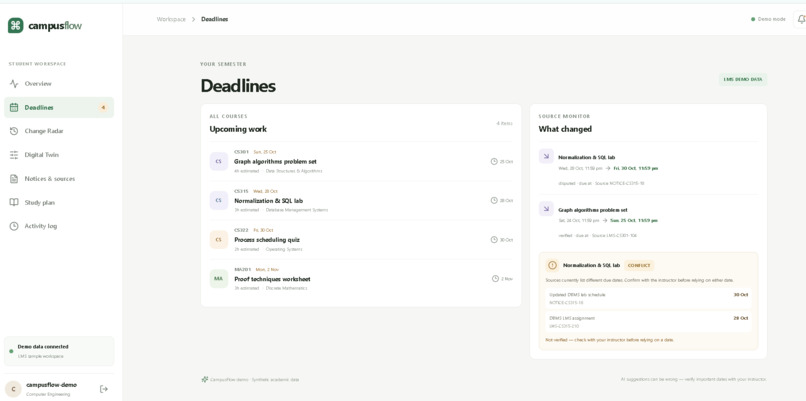
Task: Select the Updated DBMS lab schedule source
Action: point(648,299)
